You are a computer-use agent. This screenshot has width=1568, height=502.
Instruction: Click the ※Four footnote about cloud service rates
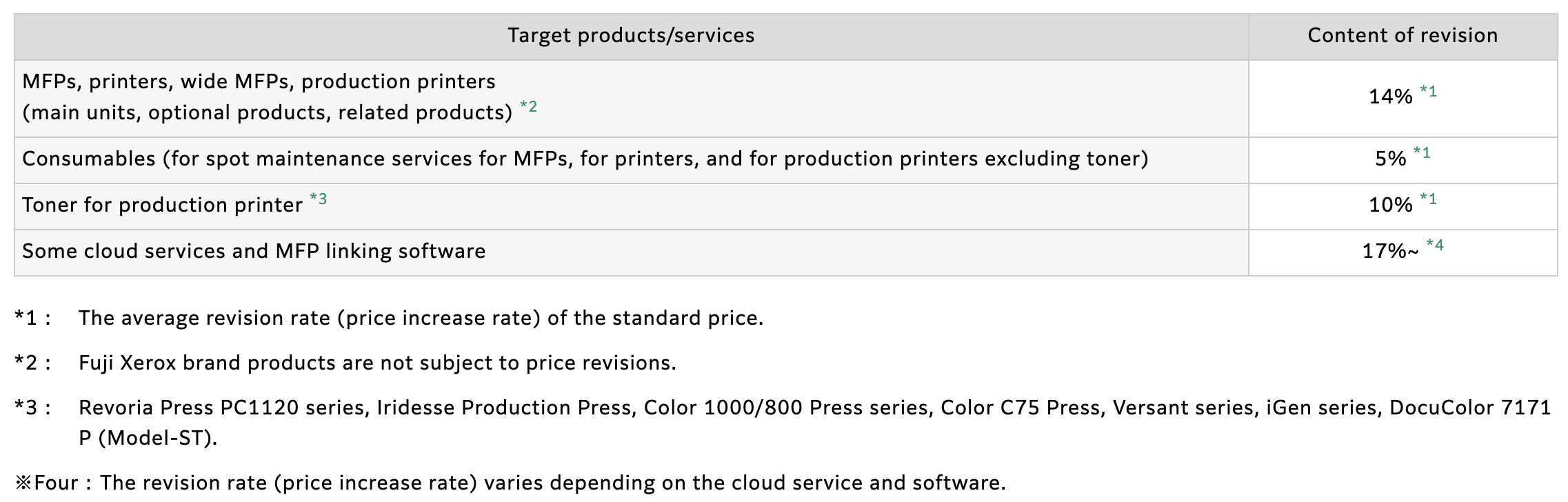(510, 483)
